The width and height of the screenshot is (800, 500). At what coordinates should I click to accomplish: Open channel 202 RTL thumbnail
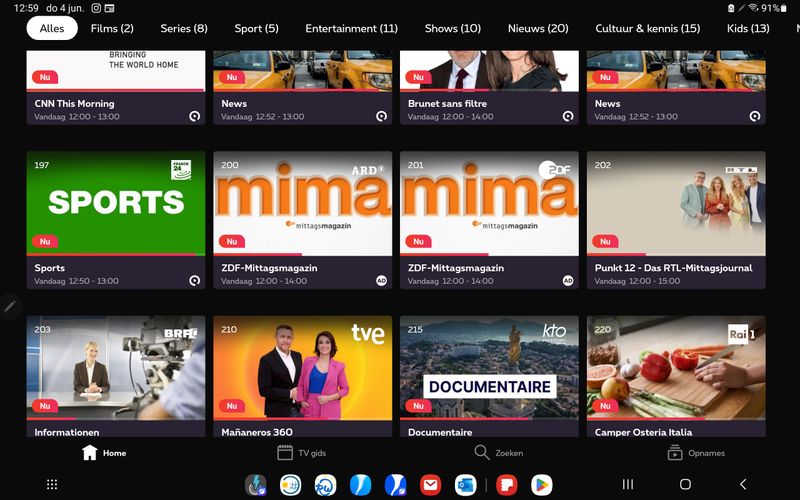pos(676,203)
